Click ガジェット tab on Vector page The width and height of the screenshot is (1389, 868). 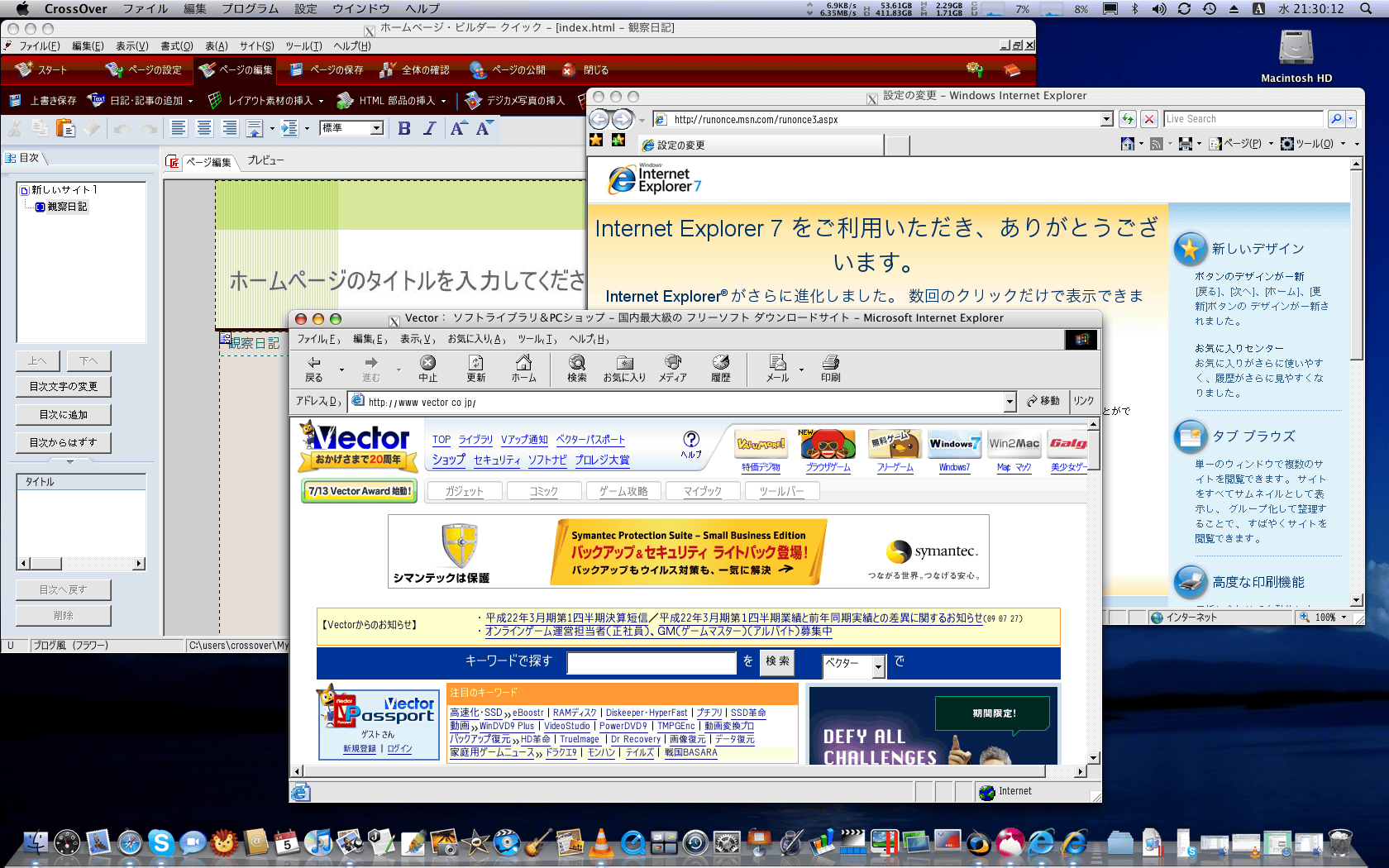pos(464,491)
